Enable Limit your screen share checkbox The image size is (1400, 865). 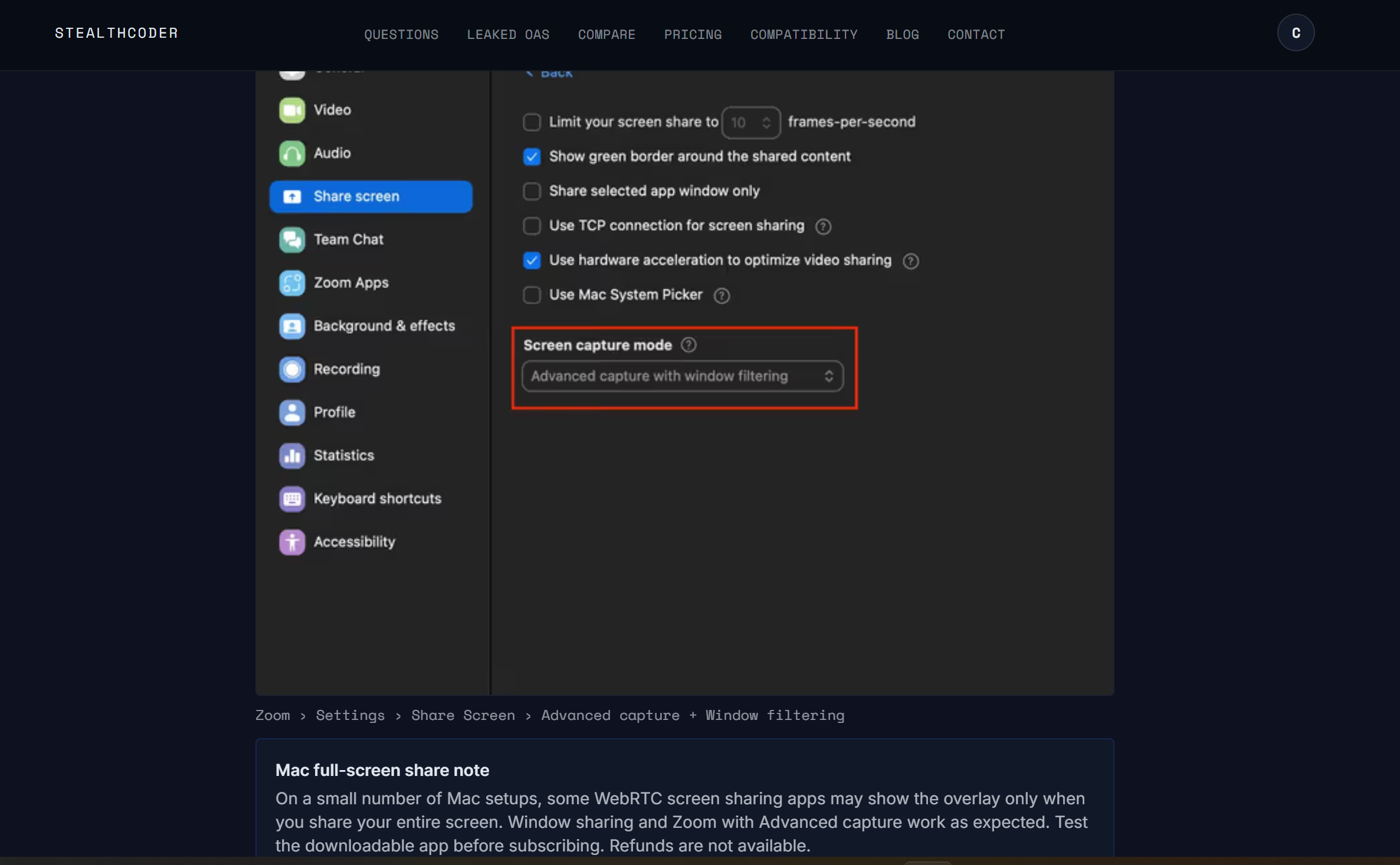point(532,122)
